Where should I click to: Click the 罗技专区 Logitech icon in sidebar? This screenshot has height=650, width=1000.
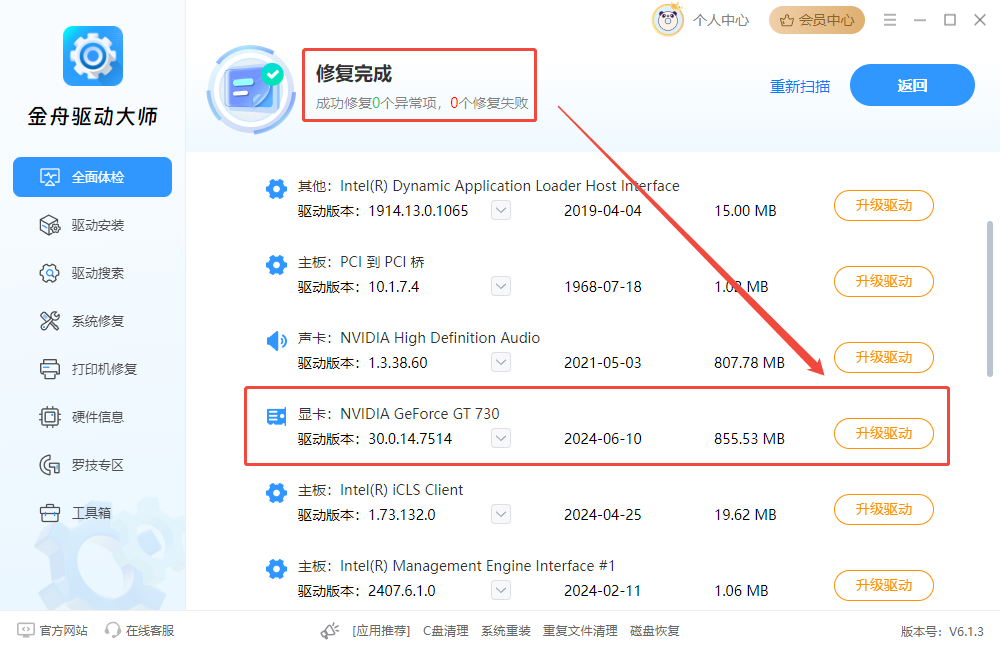[x=50, y=465]
